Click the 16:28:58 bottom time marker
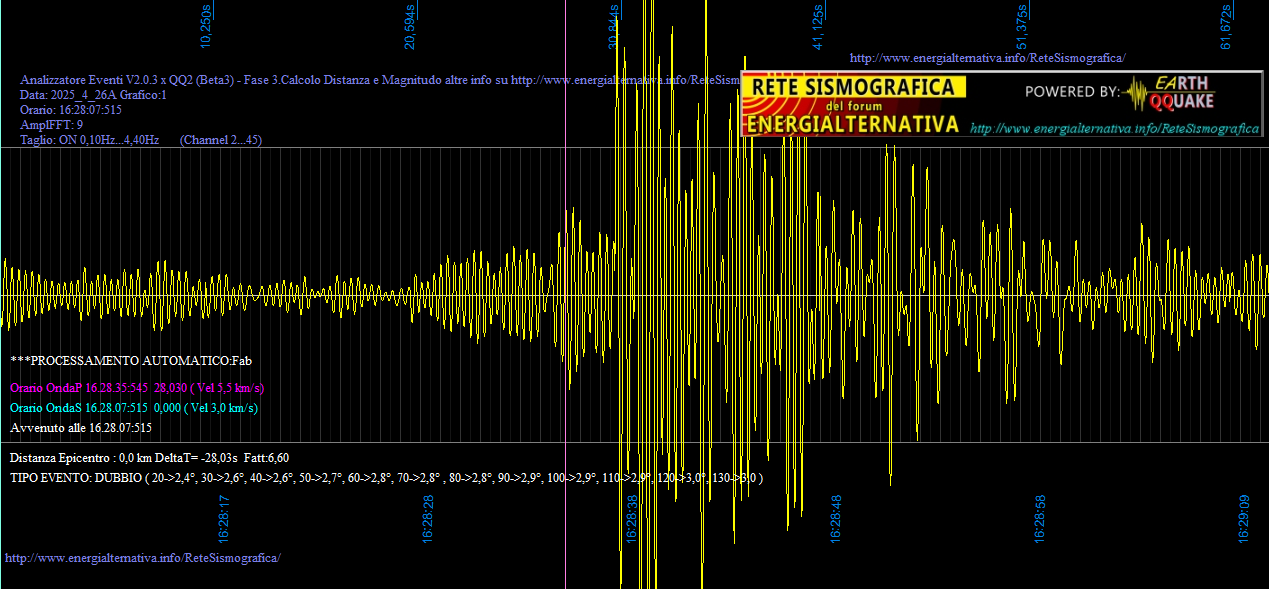This screenshot has height=589, width=1269. 1040,519
